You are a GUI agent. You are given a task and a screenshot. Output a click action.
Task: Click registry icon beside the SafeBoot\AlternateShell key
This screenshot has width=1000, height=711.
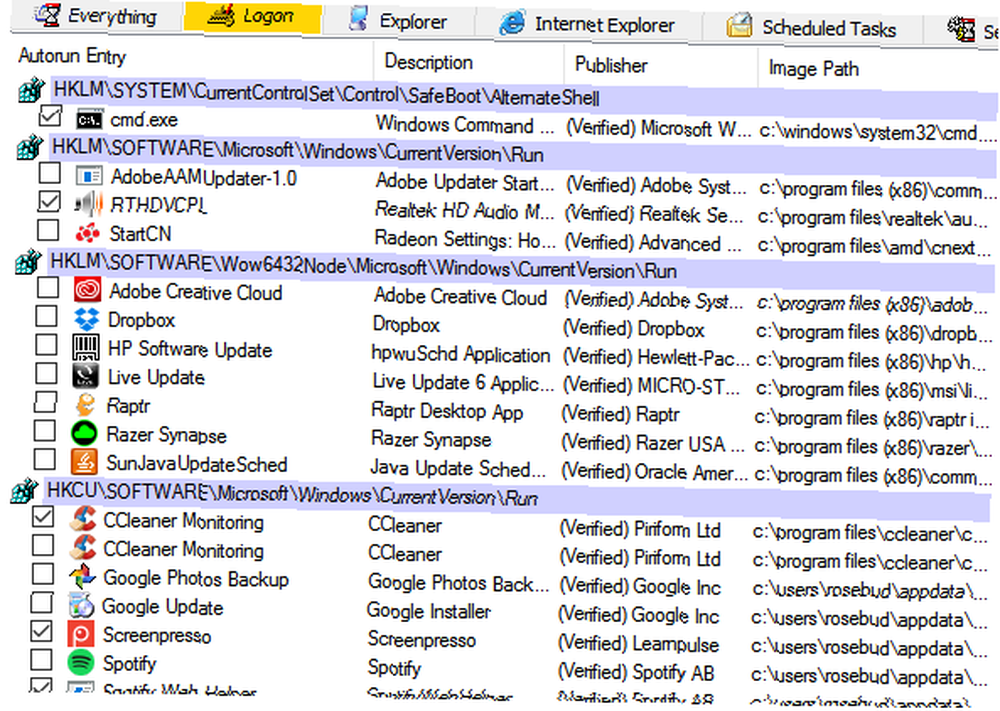31,91
